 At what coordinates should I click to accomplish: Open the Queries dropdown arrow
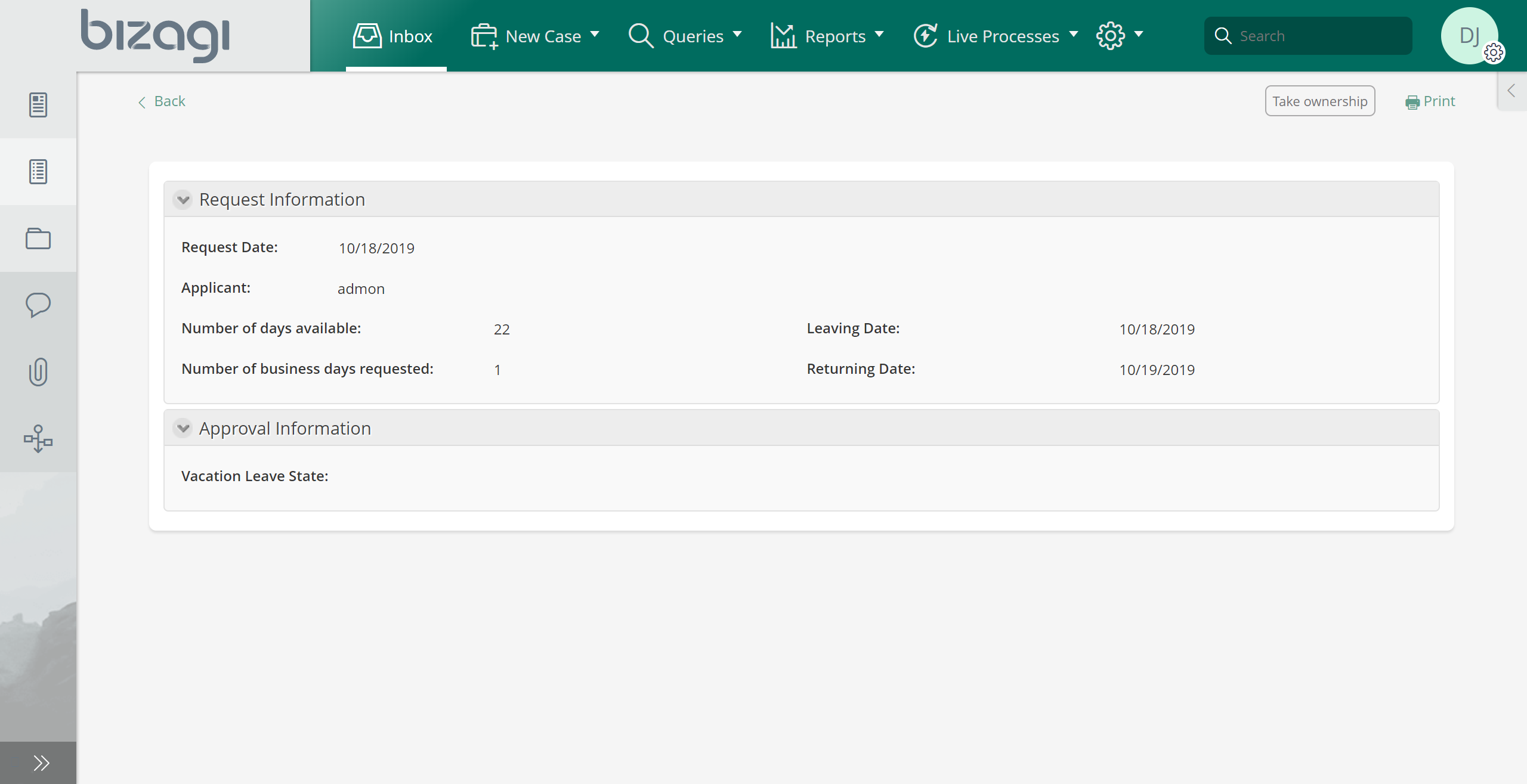click(x=737, y=35)
